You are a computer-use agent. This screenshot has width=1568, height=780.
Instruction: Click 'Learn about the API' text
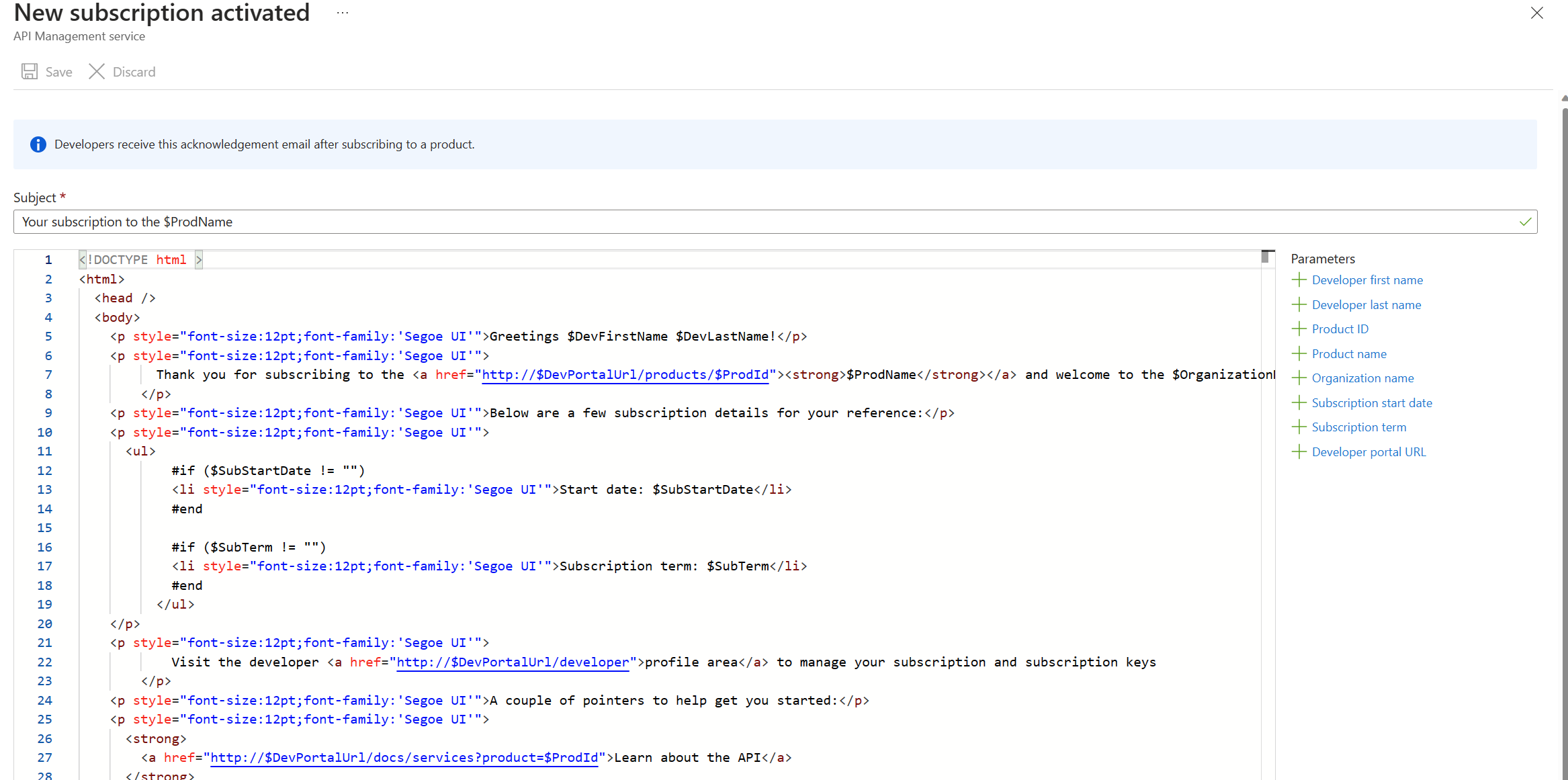(687, 758)
